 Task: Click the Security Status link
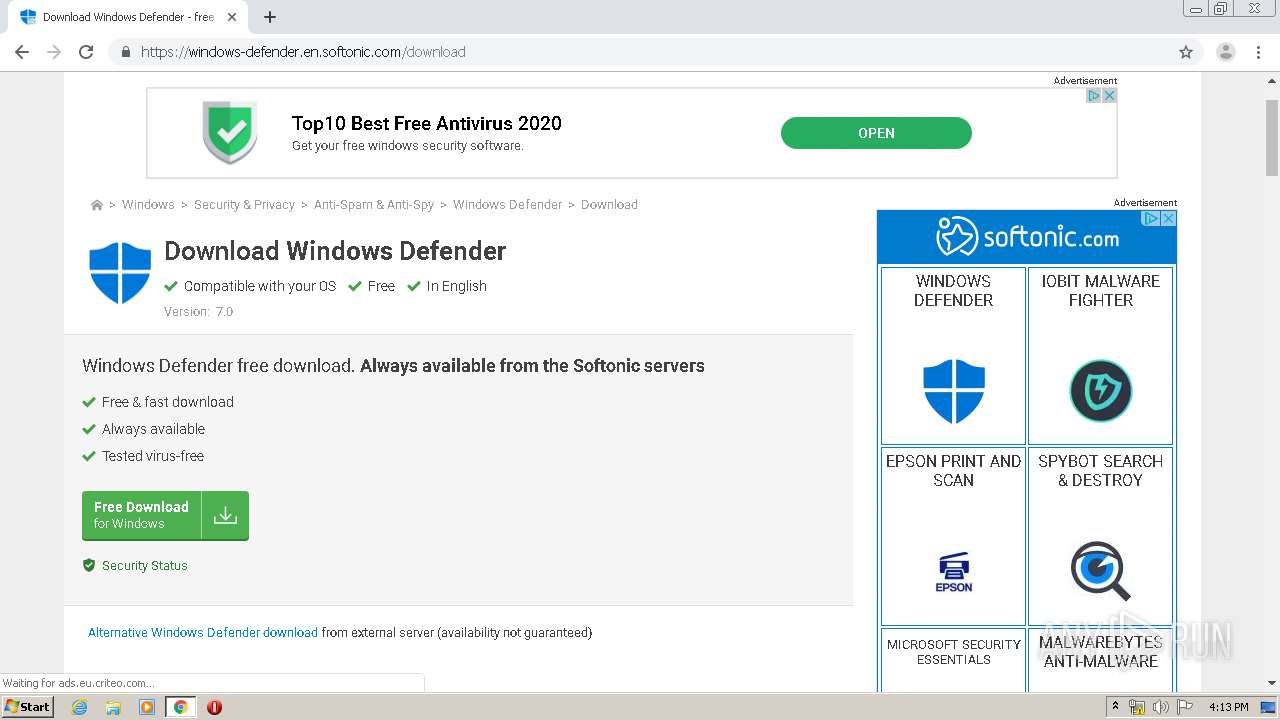click(144, 565)
